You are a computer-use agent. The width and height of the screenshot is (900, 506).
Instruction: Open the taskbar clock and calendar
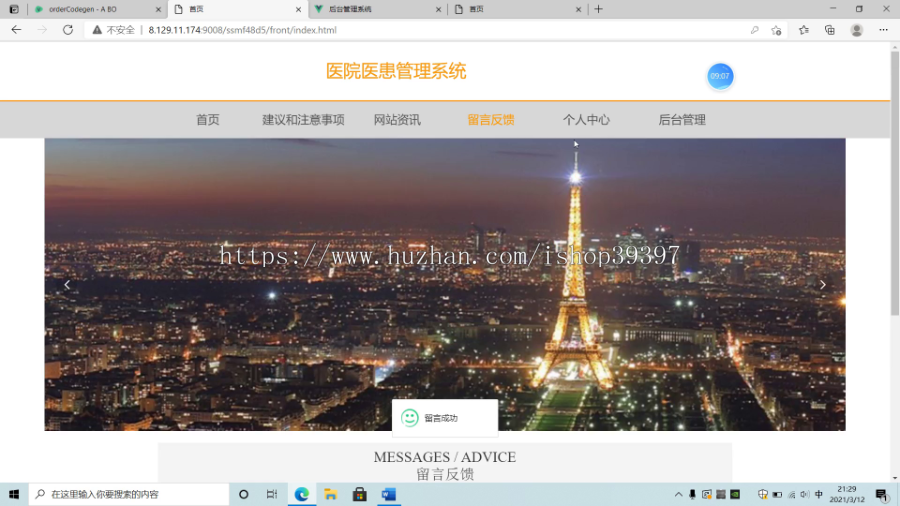click(847, 495)
